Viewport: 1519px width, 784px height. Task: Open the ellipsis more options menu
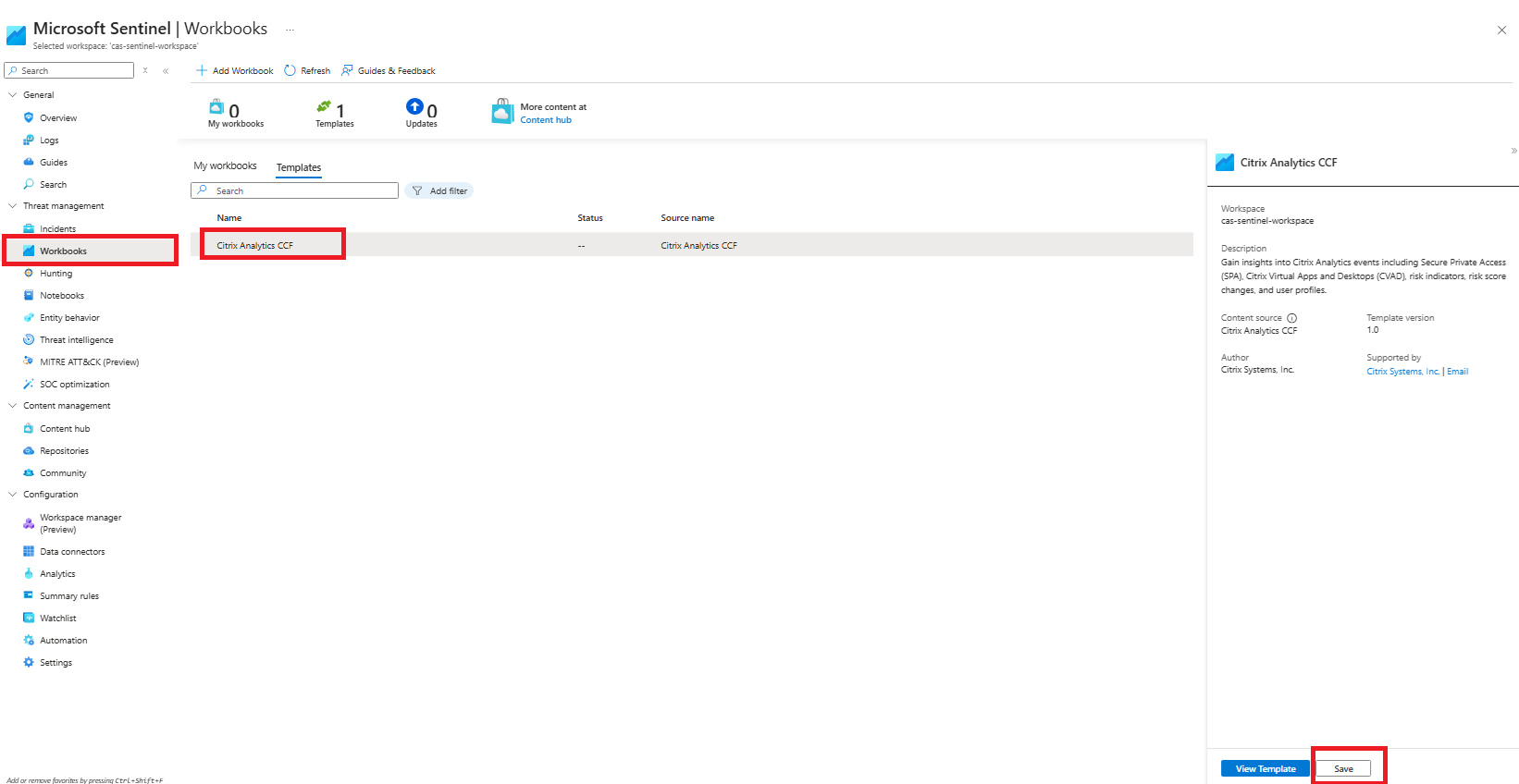(290, 30)
